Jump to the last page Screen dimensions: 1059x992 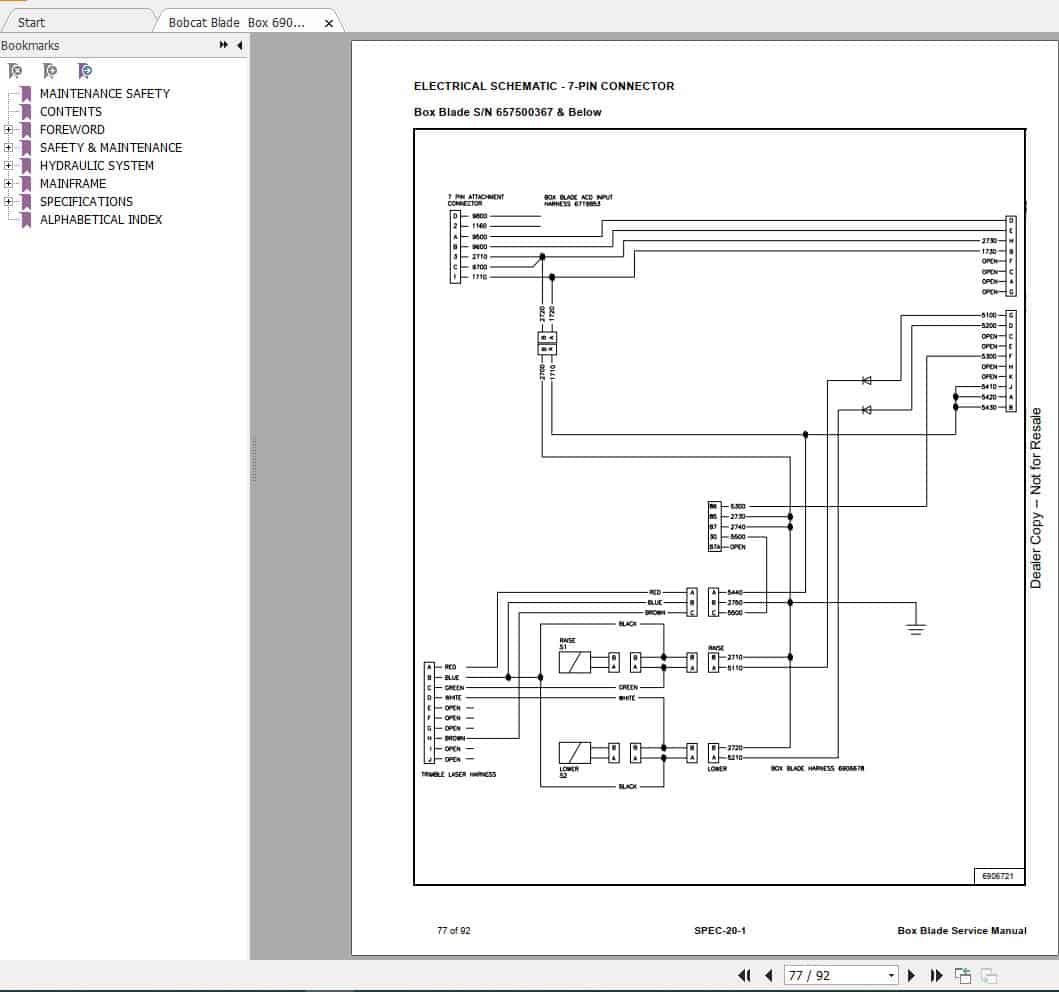point(936,975)
